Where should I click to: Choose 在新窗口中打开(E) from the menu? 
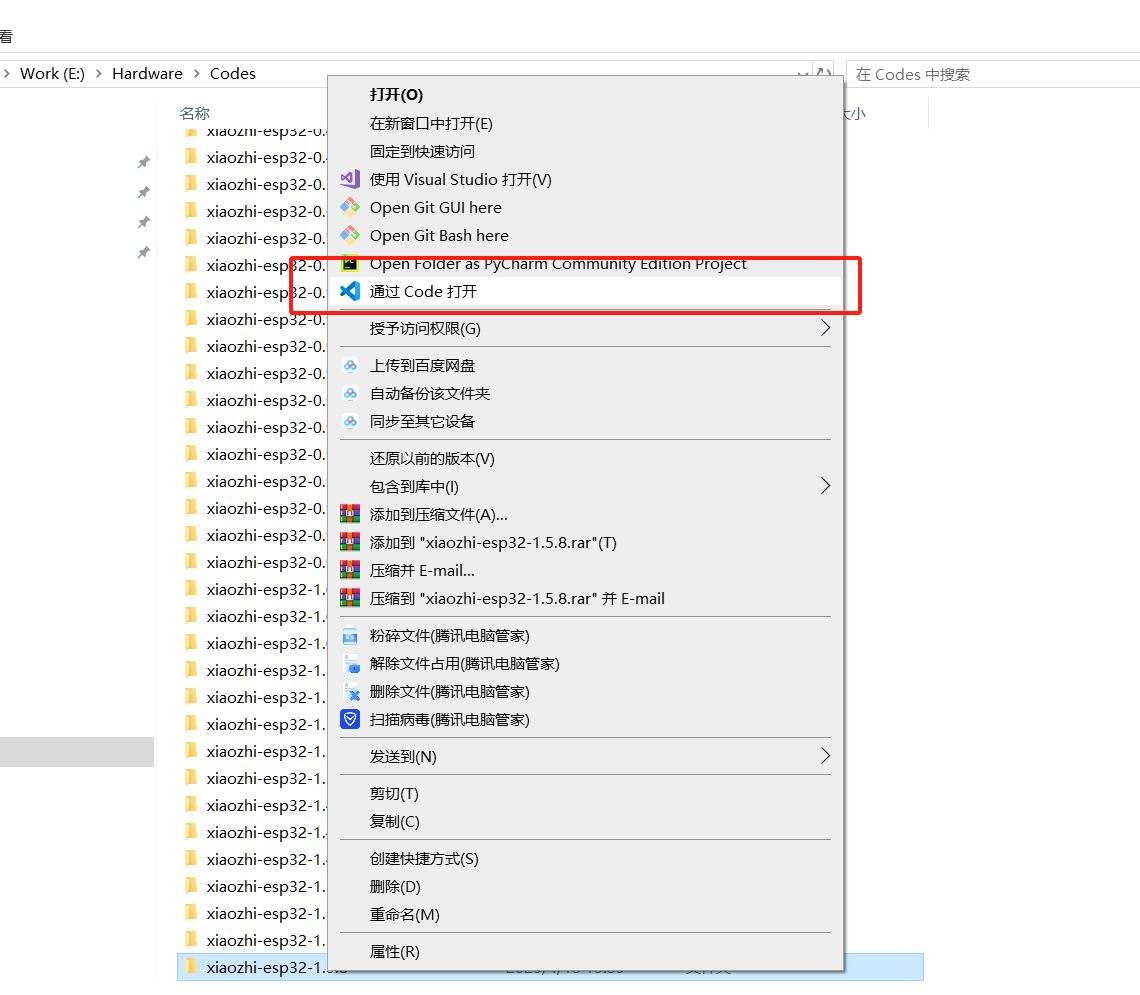(x=431, y=124)
